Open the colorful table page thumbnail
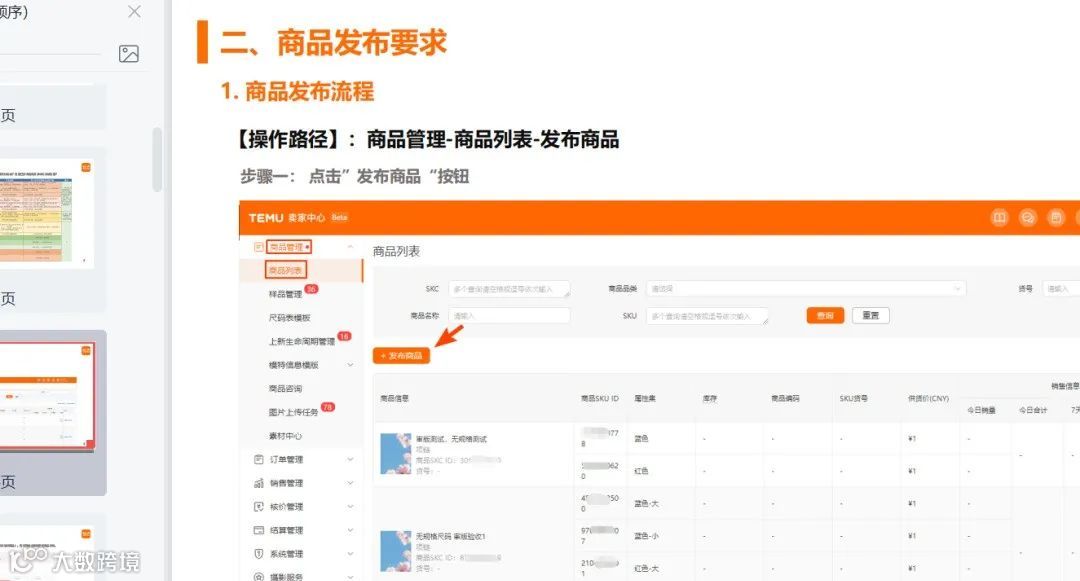Image resolution: width=1080 pixels, height=581 pixels. coord(46,214)
